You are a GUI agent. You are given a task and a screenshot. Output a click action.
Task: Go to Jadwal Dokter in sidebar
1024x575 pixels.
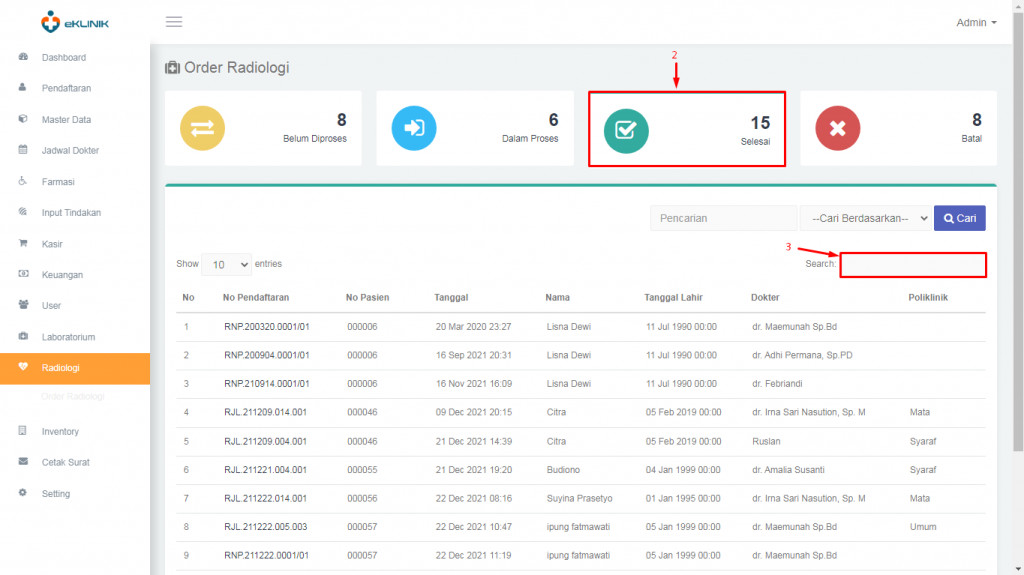tap(70, 150)
